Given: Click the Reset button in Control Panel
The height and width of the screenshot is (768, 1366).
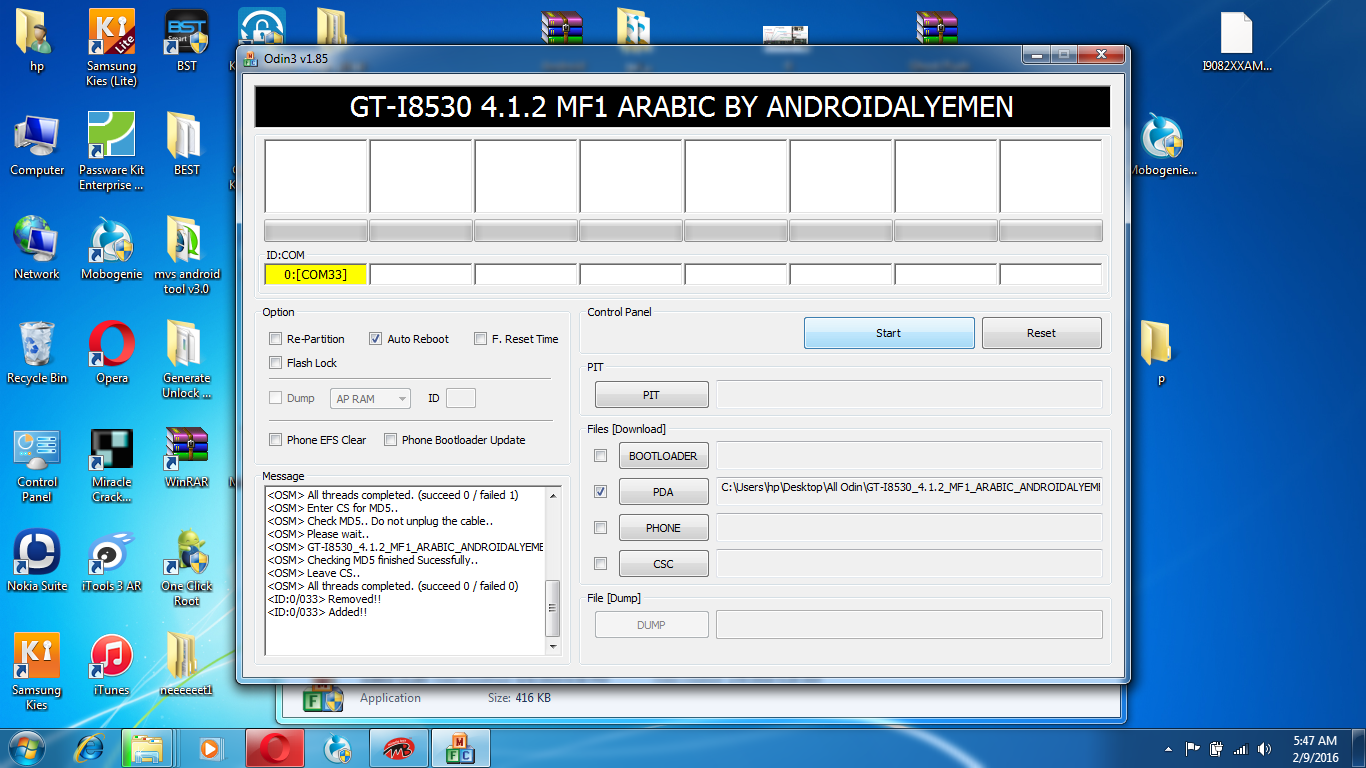Looking at the screenshot, I should (1042, 333).
